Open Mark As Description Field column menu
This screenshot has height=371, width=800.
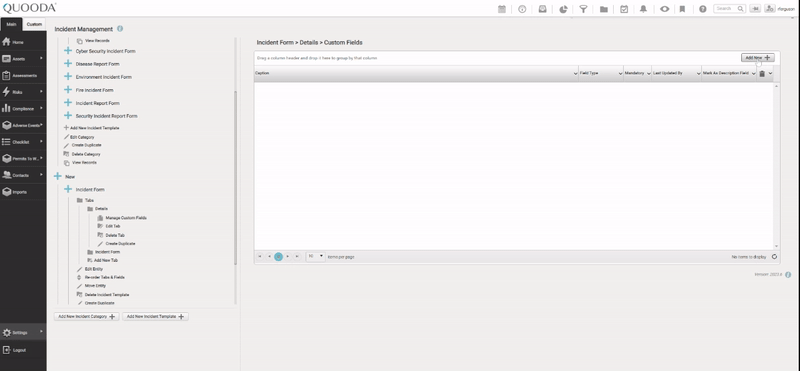(753, 74)
